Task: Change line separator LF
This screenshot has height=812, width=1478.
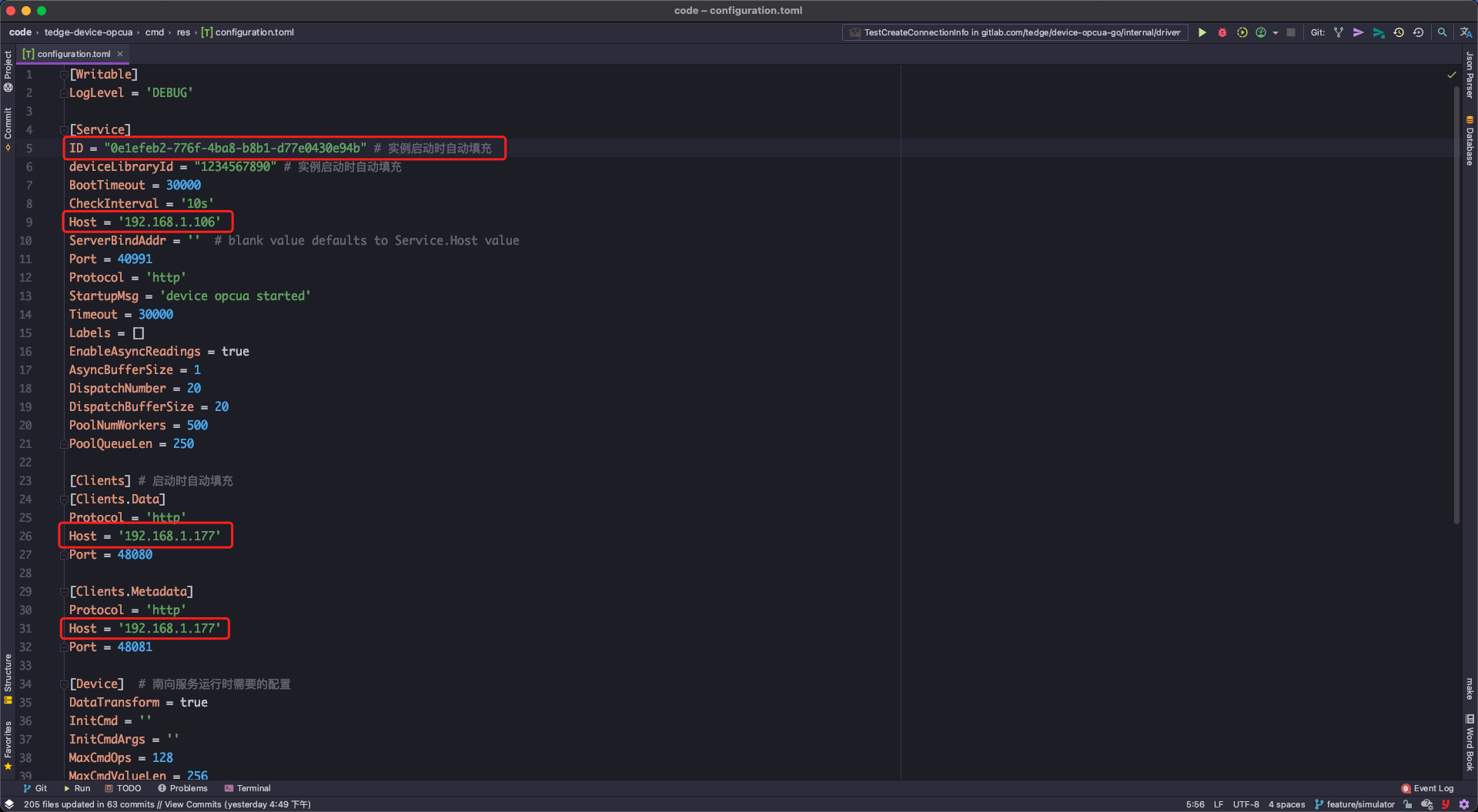Action: pos(1219,804)
